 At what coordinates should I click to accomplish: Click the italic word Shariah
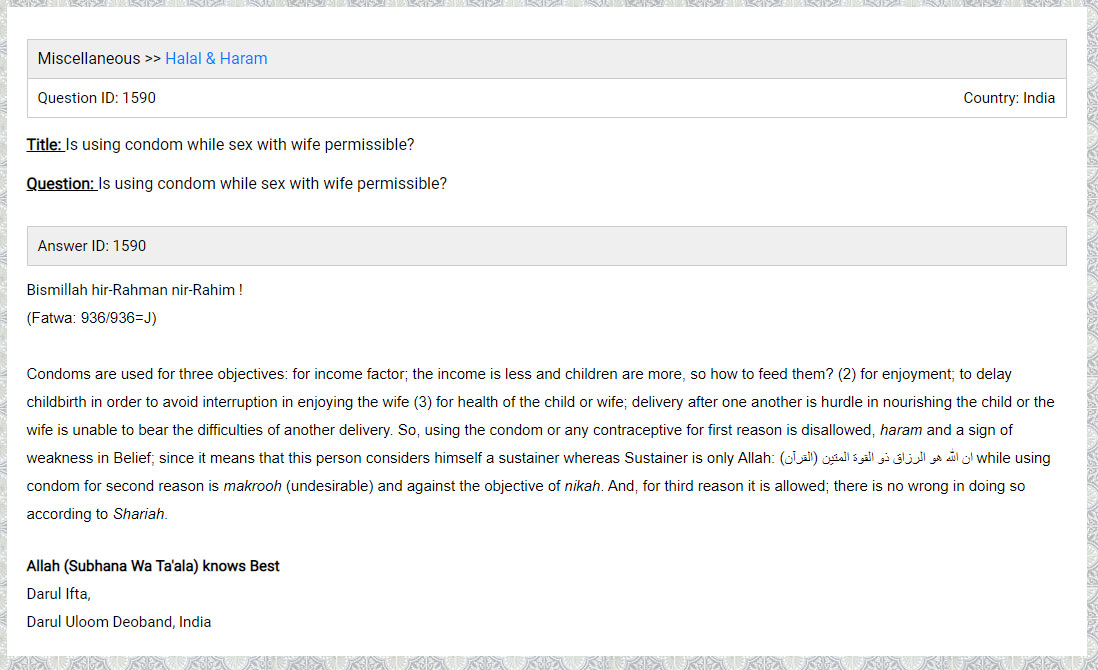click(138, 514)
